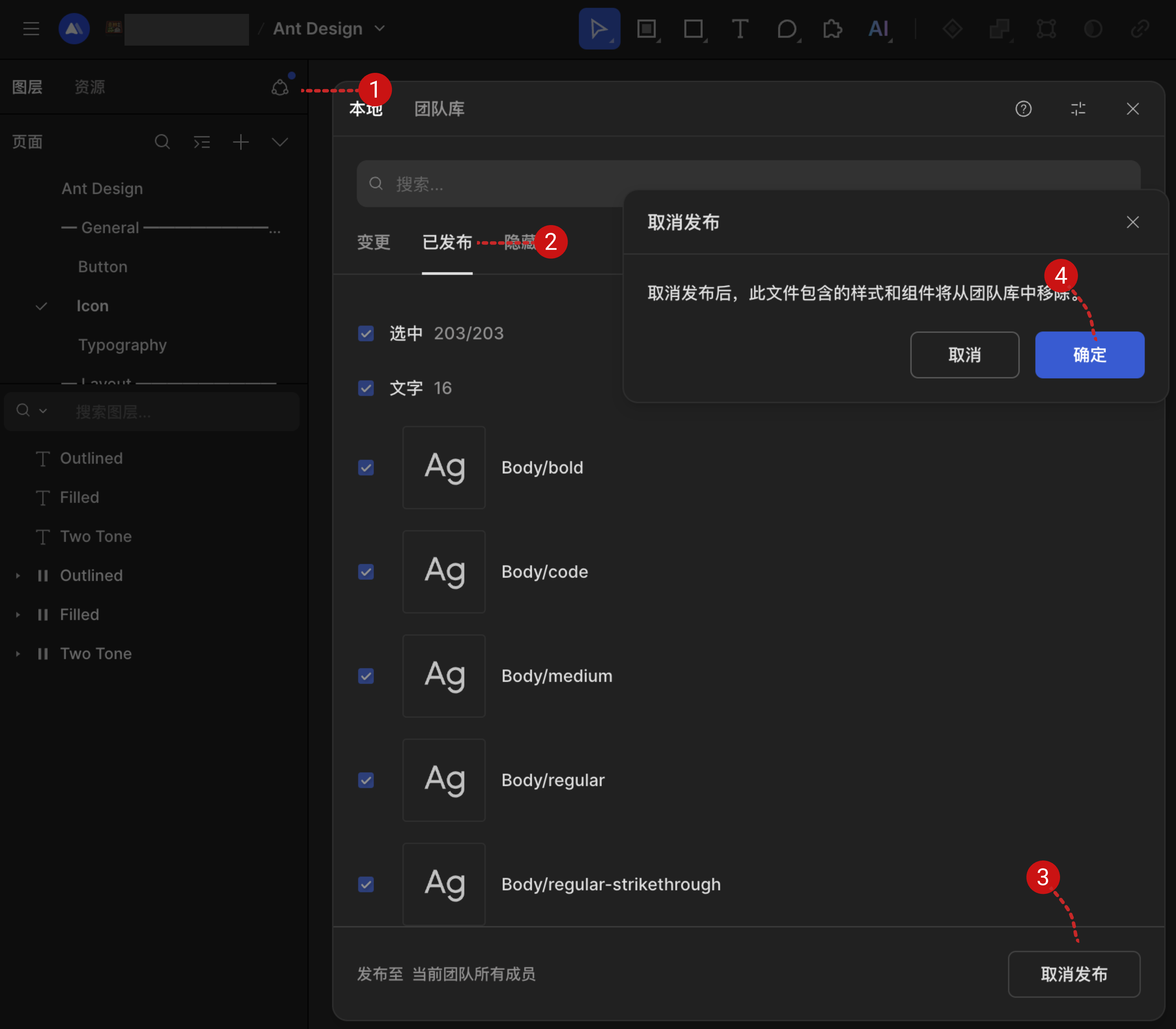
Task: Uncheck the Body/medium style checkbox
Action: [365, 676]
